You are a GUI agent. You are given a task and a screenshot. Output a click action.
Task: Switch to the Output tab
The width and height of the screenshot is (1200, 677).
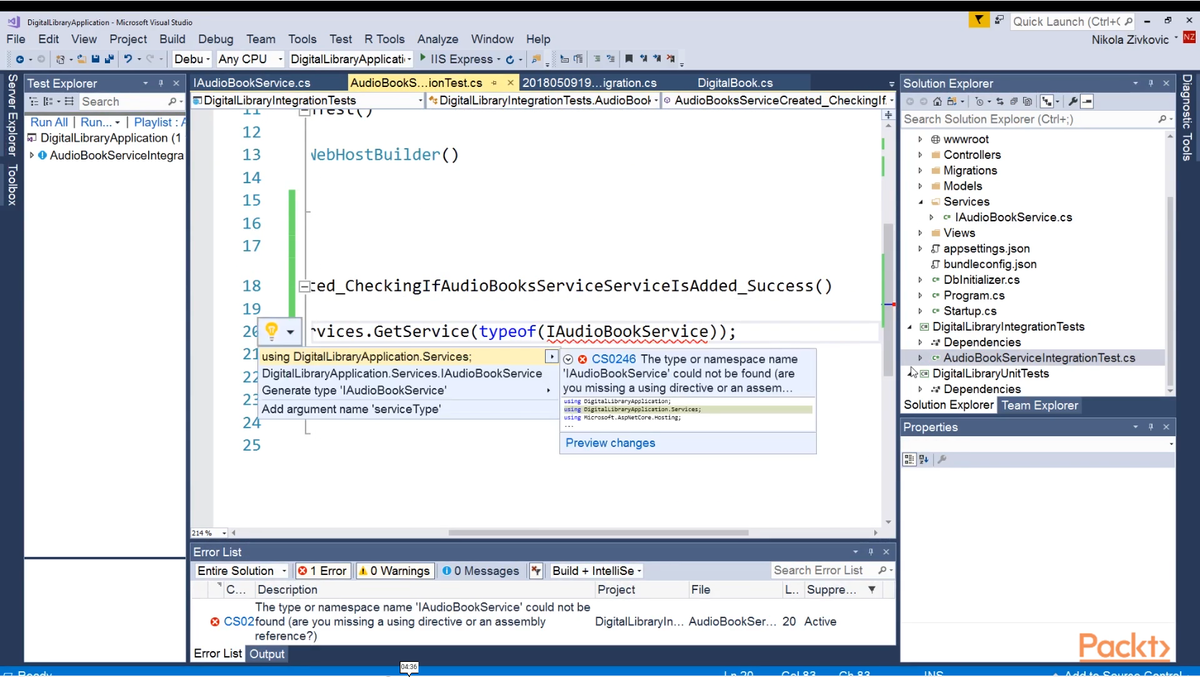tap(267, 654)
